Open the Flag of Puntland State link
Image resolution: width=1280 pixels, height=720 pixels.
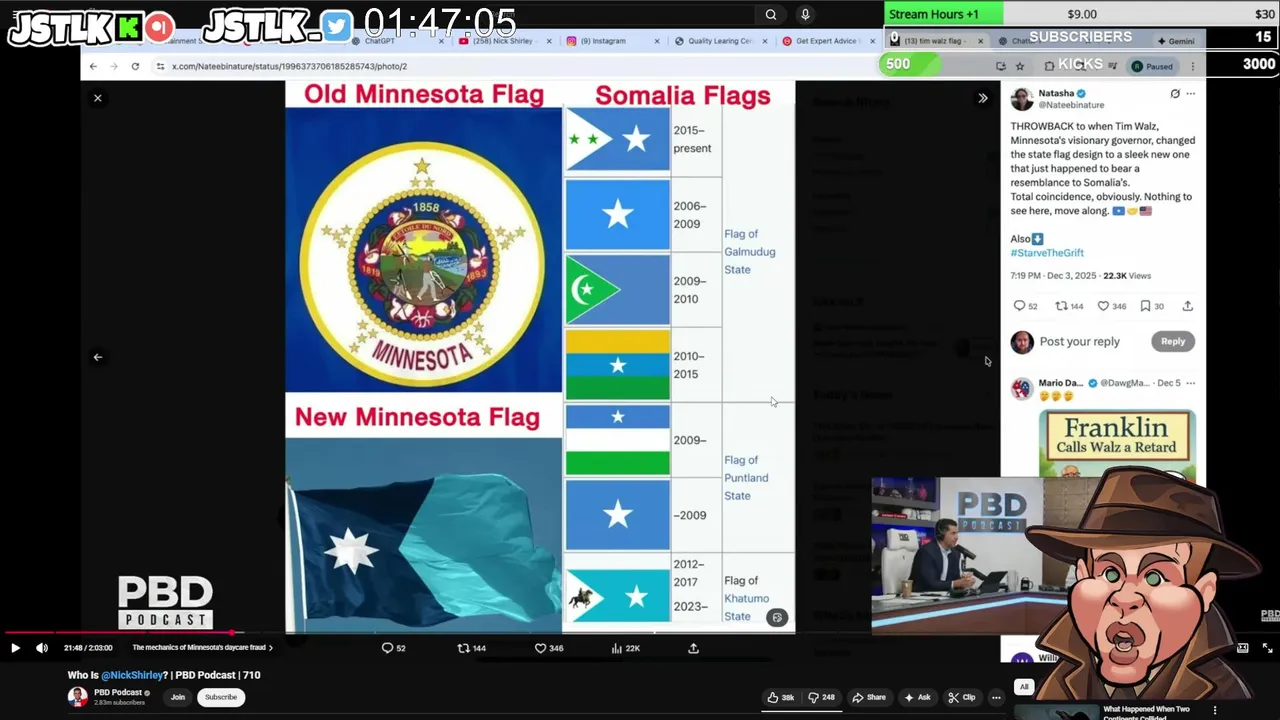click(746, 478)
